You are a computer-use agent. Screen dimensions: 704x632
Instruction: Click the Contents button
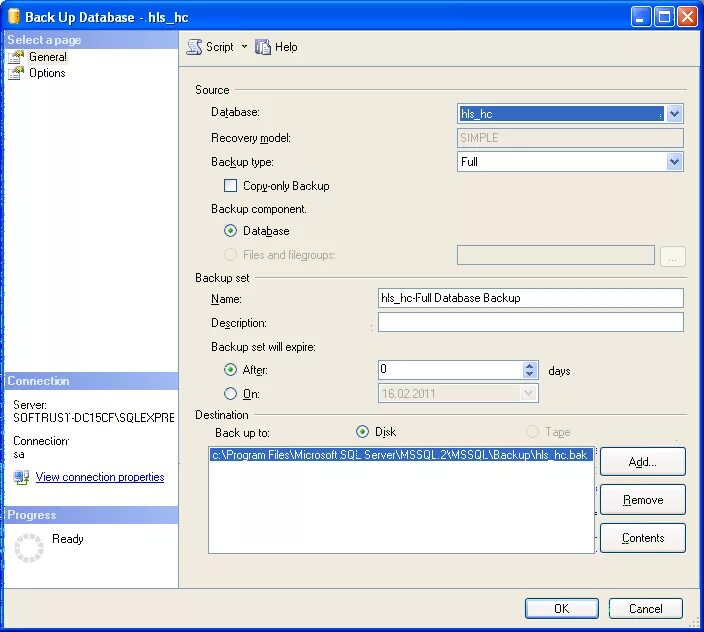tap(642, 538)
